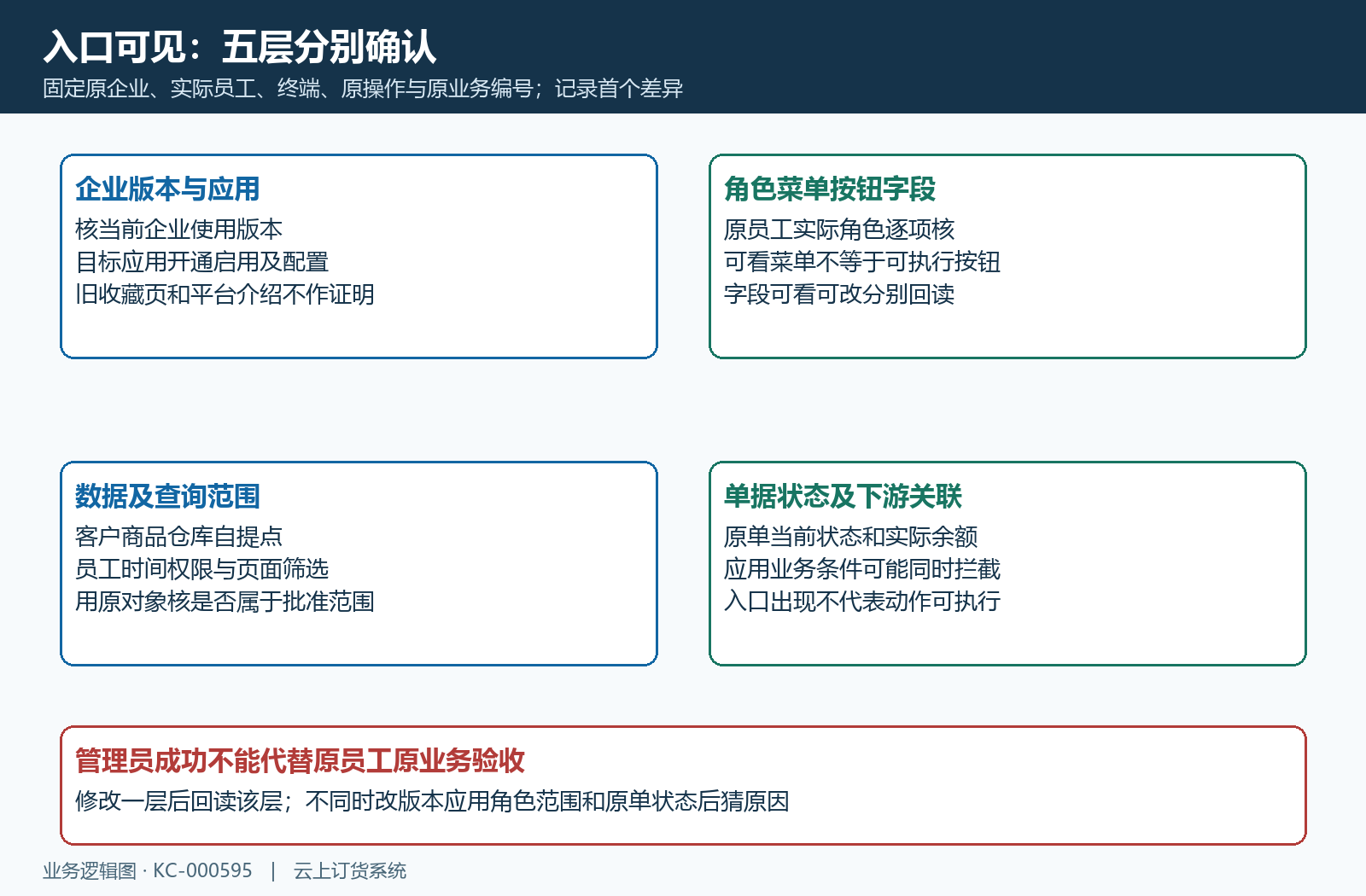Select the line 原员工实际角色逐项核
This screenshot has height=896, width=1366.
pos(839,229)
